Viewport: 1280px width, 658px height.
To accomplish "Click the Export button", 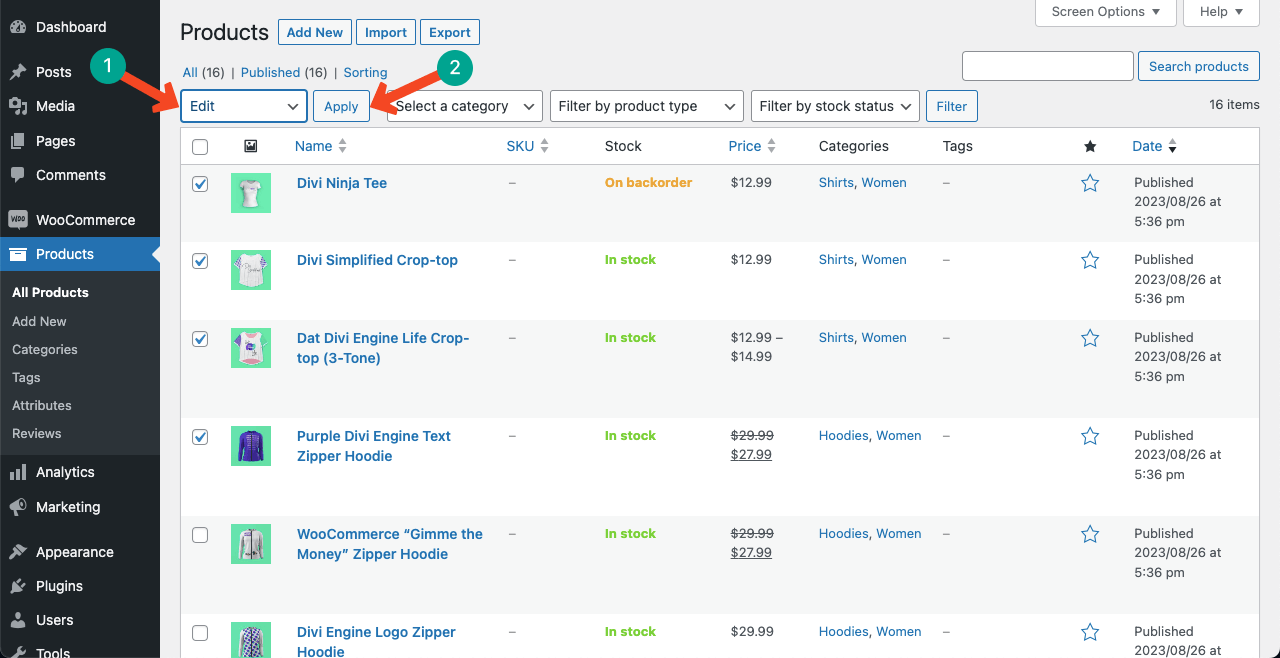I will [450, 32].
